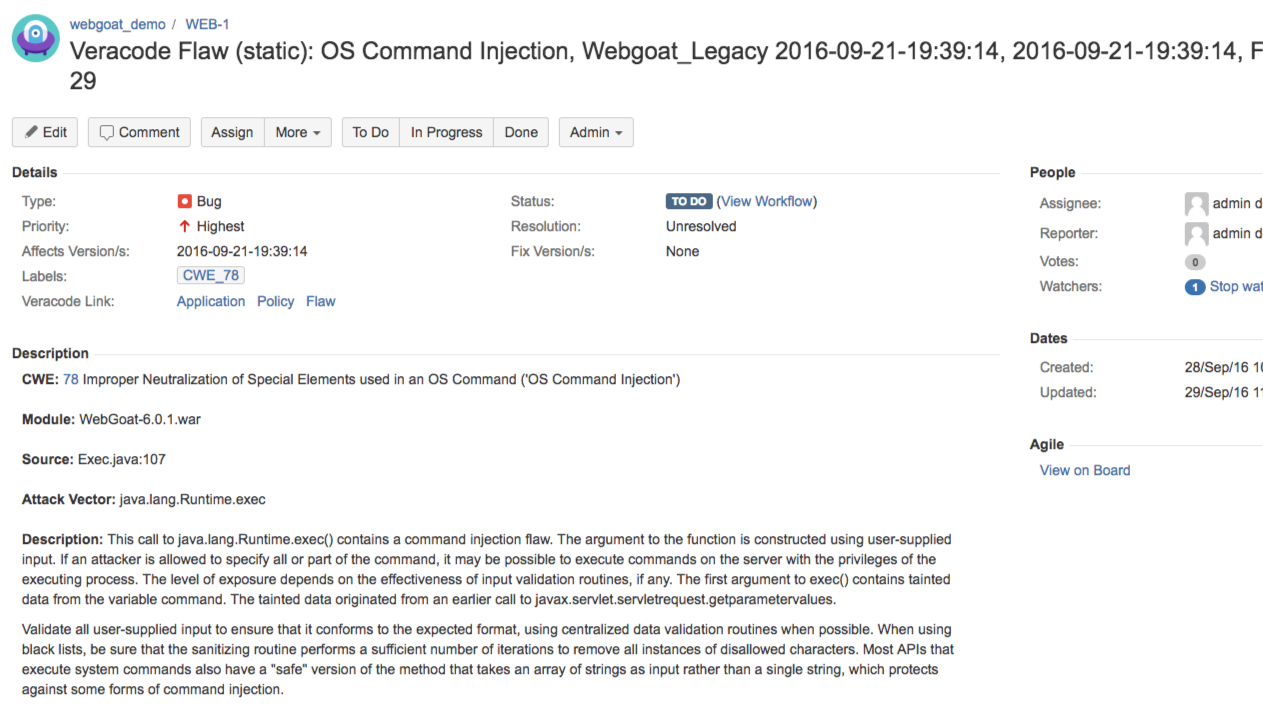Viewport: 1263px width, 718px height.
Task: Click the Reporter avatar picture
Action: click(1196, 233)
